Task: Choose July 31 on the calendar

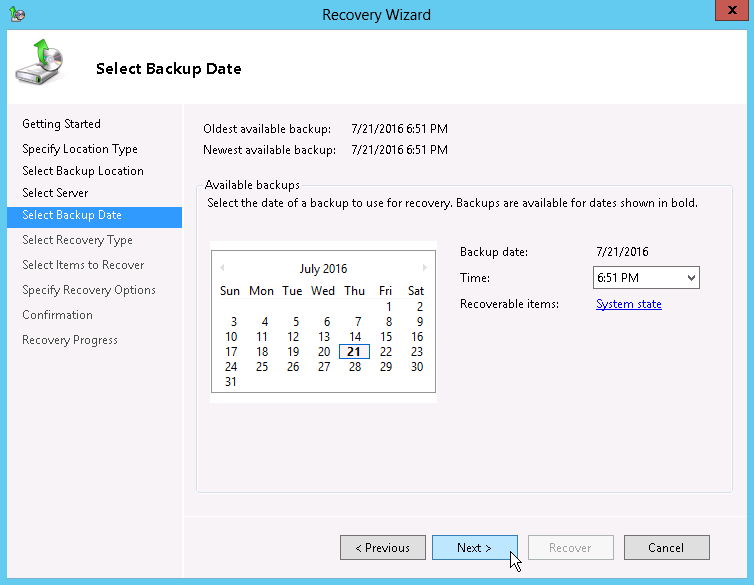Action: coord(231,382)
